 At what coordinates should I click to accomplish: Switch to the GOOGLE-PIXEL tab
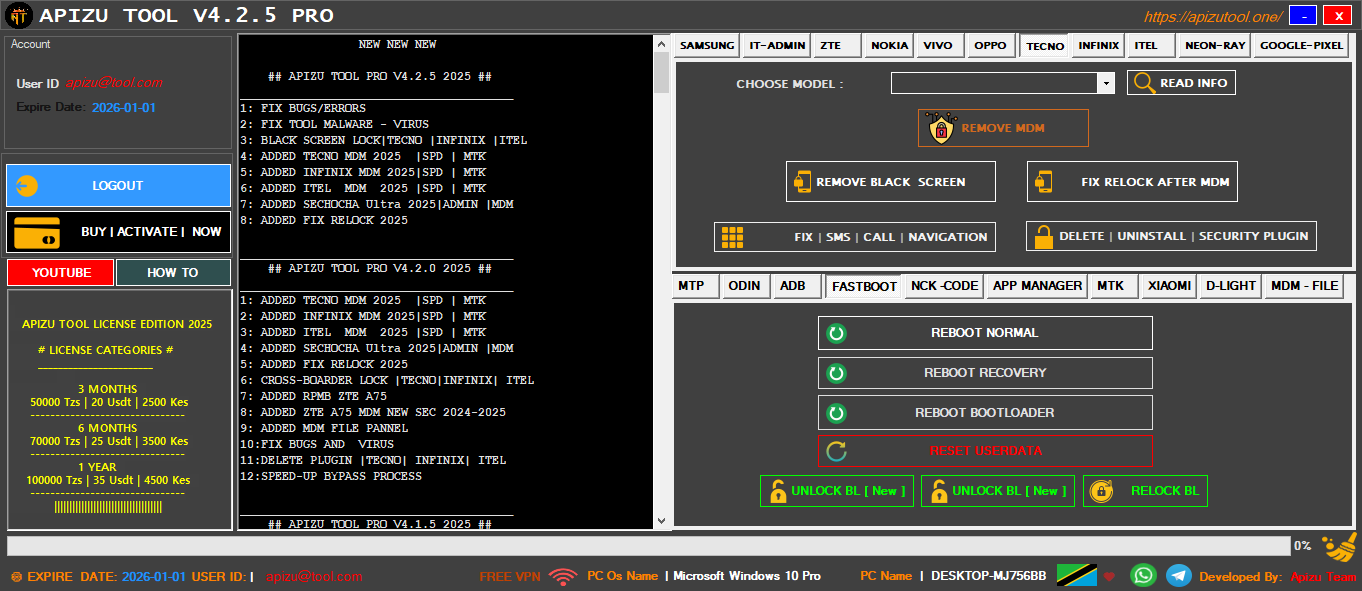(1302, 45)
